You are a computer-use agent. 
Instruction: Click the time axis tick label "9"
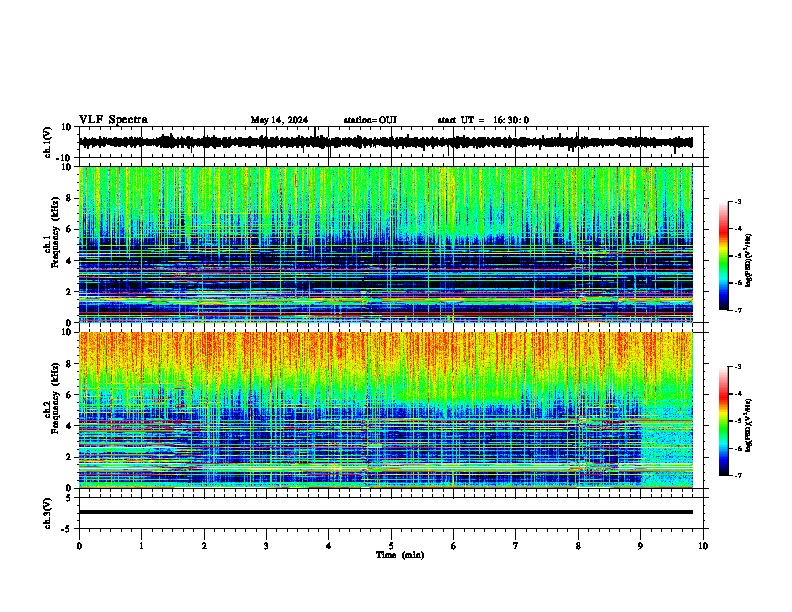640,546
